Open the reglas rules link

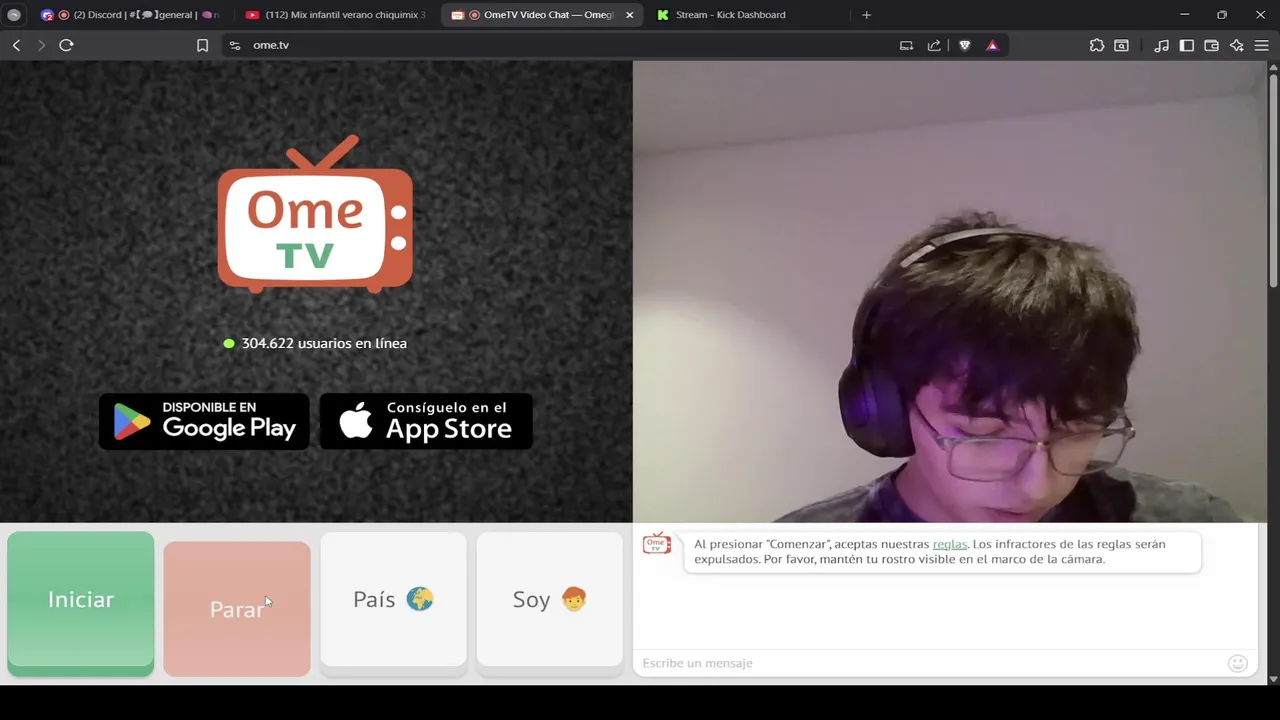950,544
